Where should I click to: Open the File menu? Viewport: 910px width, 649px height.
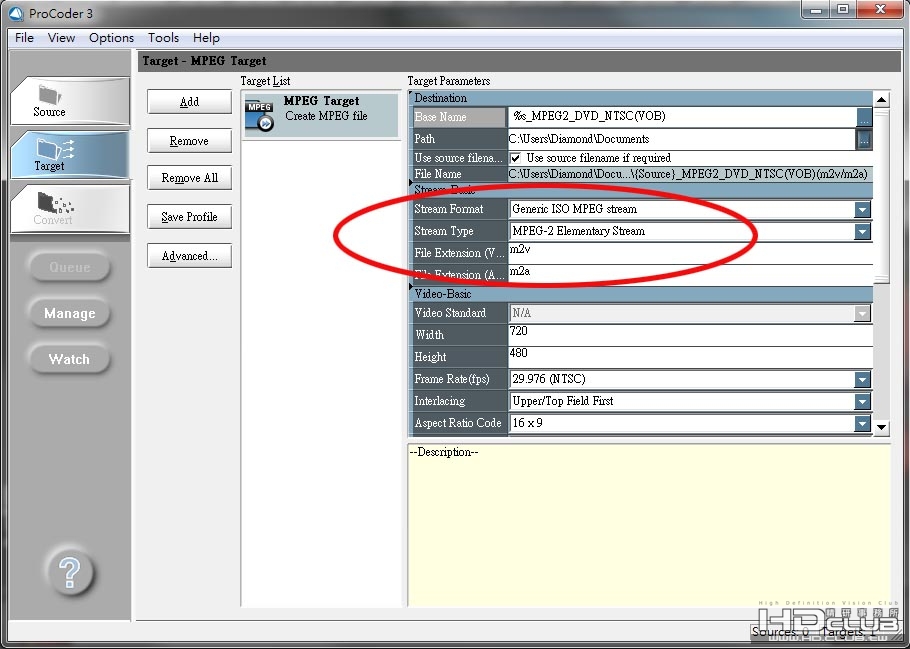coord(24,38)
